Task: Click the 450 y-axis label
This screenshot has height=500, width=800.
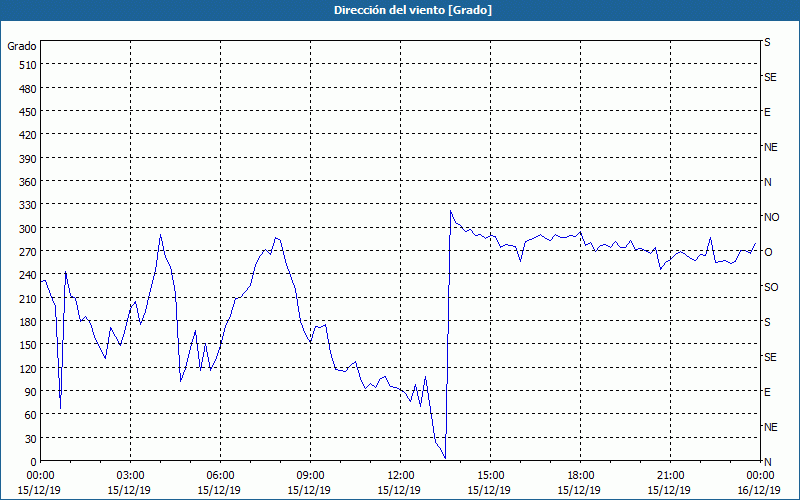Action: (28, 112)
